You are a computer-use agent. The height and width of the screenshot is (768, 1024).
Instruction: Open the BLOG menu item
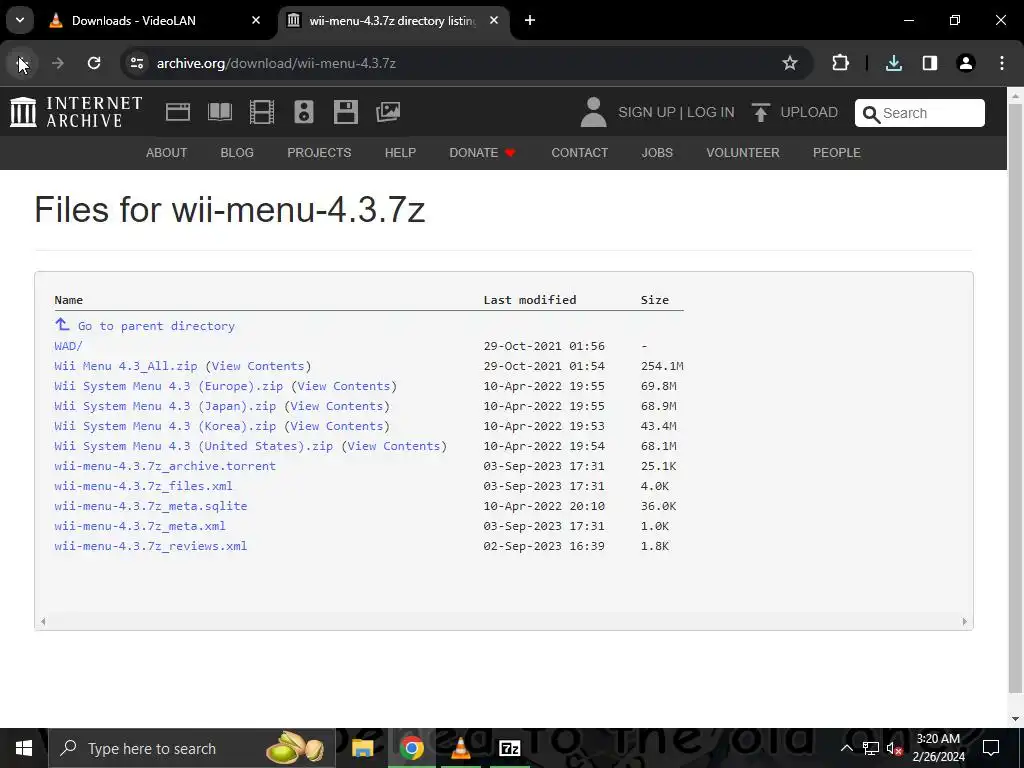click(x=237, y=153)
